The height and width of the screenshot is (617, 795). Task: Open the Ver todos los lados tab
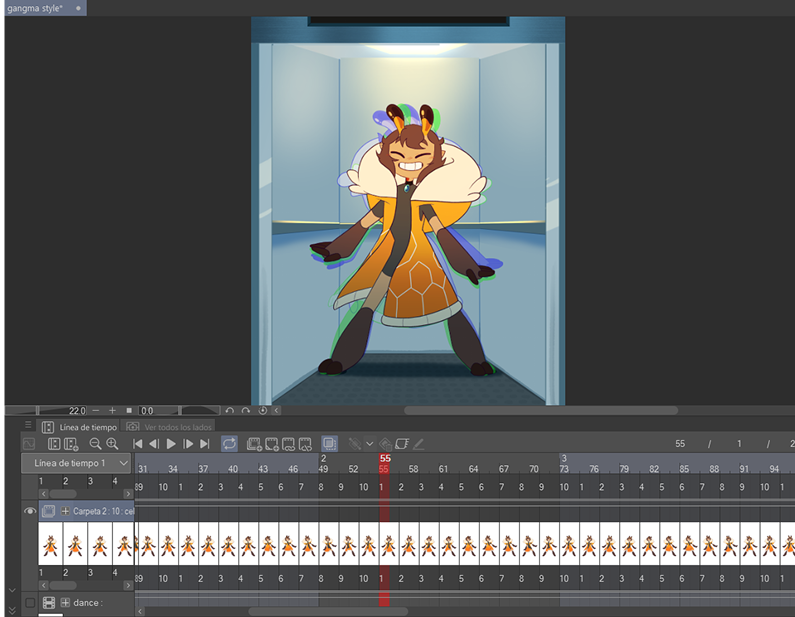[x=176, y=427]
